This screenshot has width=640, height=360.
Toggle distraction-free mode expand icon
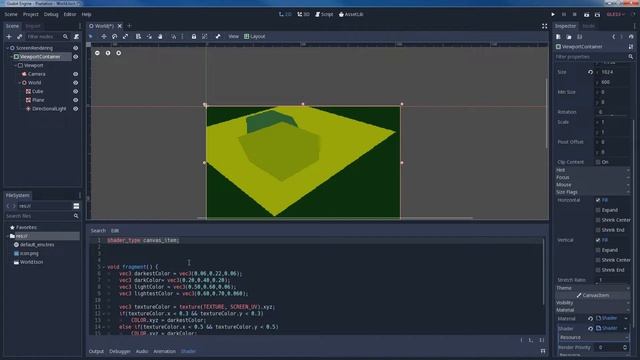[544, 26]
